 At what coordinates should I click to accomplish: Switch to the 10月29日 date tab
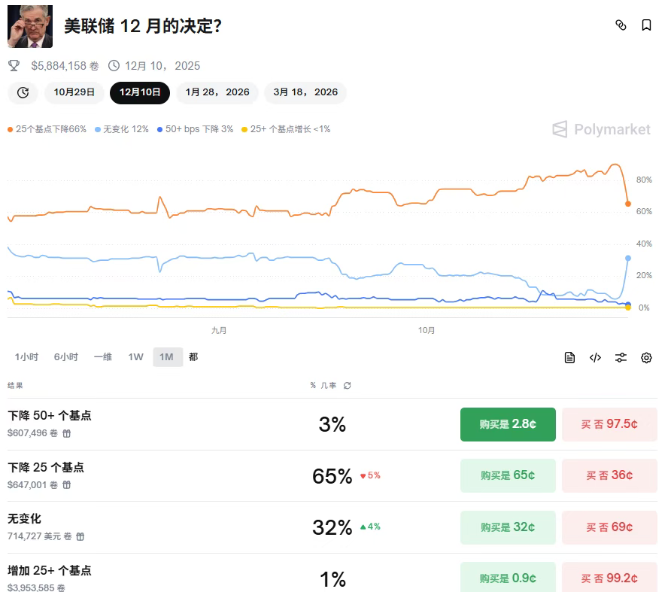[x=75, y=93]
